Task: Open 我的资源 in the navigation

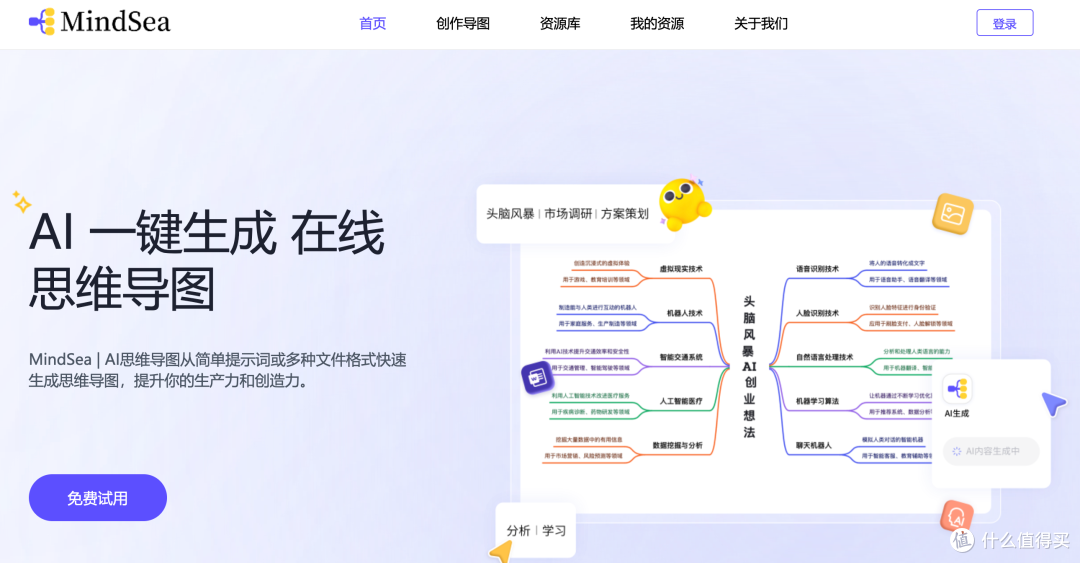Action: (657, 23)
